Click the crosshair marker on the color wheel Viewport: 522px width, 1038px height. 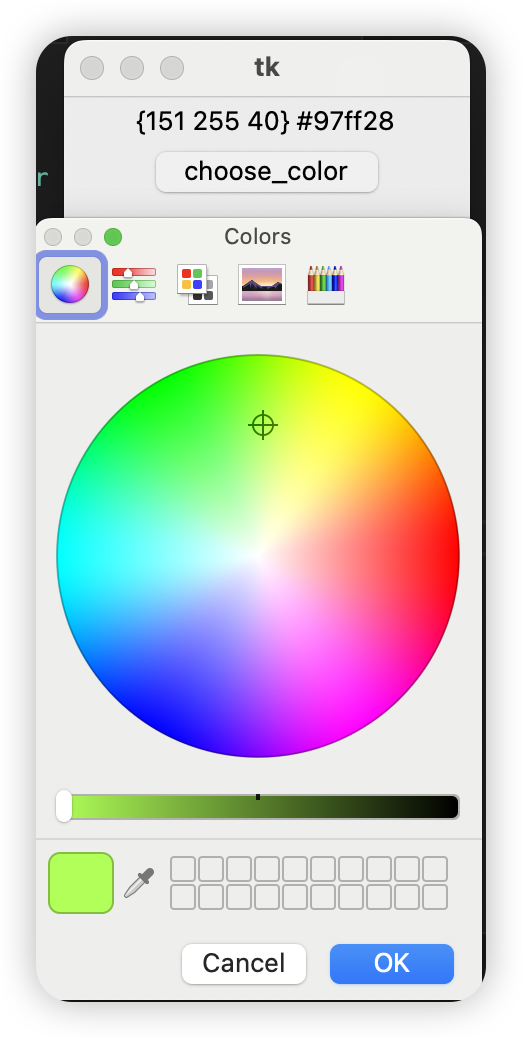point(263,425)
